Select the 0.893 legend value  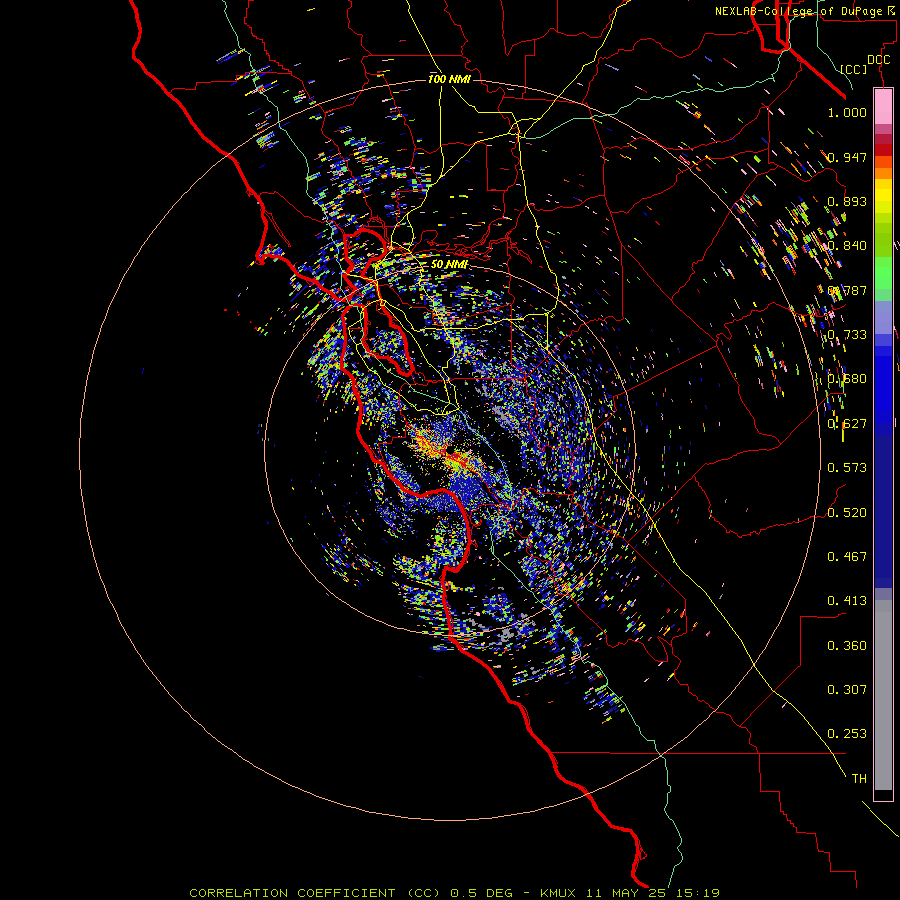[847, 201]
